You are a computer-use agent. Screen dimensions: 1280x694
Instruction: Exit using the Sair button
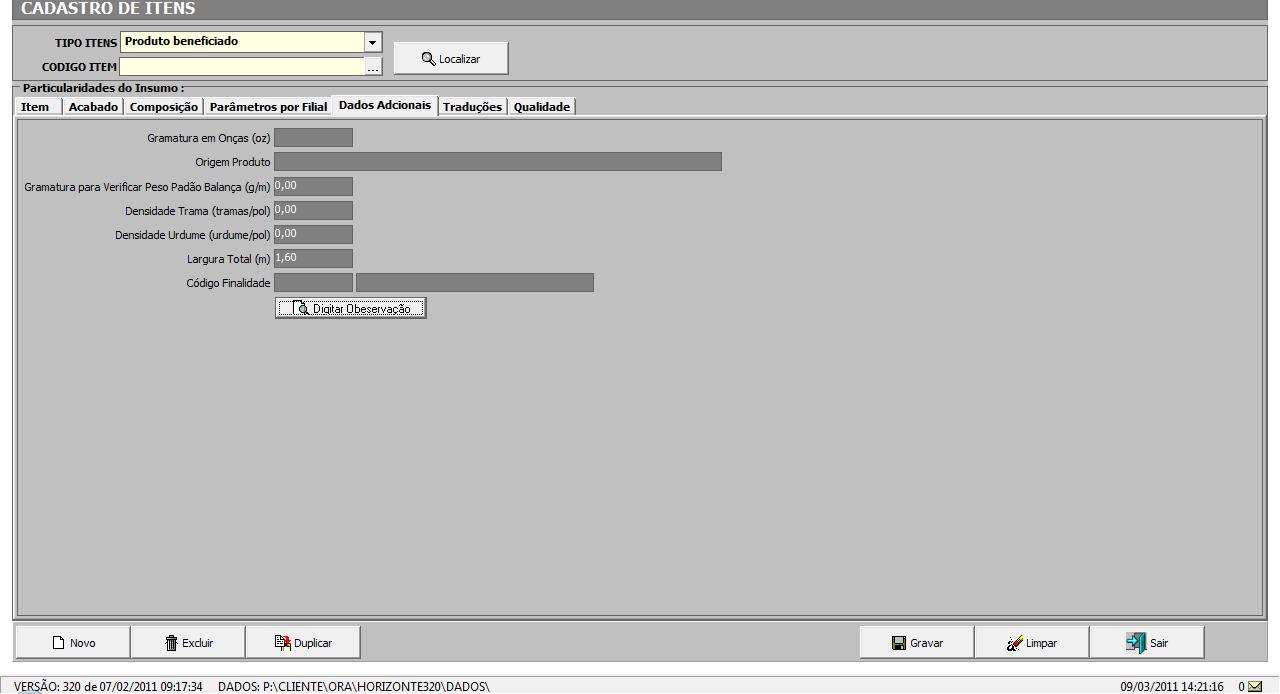pos(1147,643)
